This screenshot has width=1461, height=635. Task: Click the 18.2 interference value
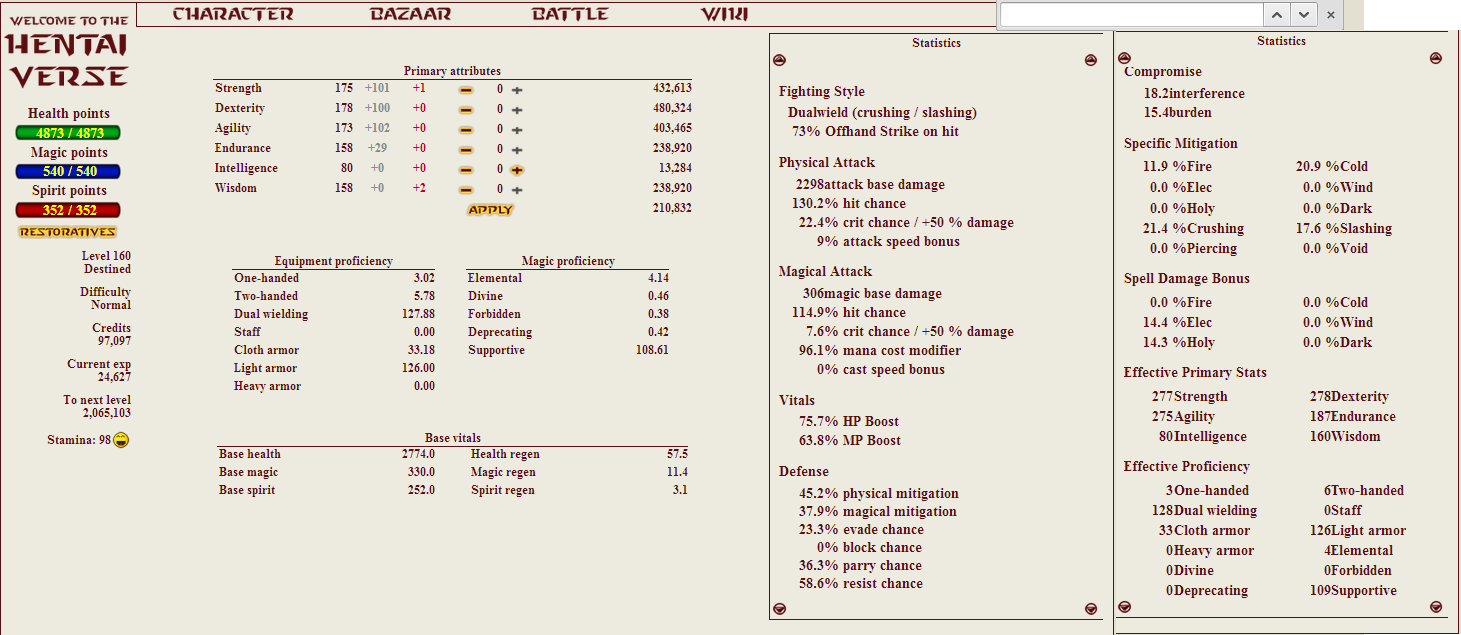(1194, 93)
